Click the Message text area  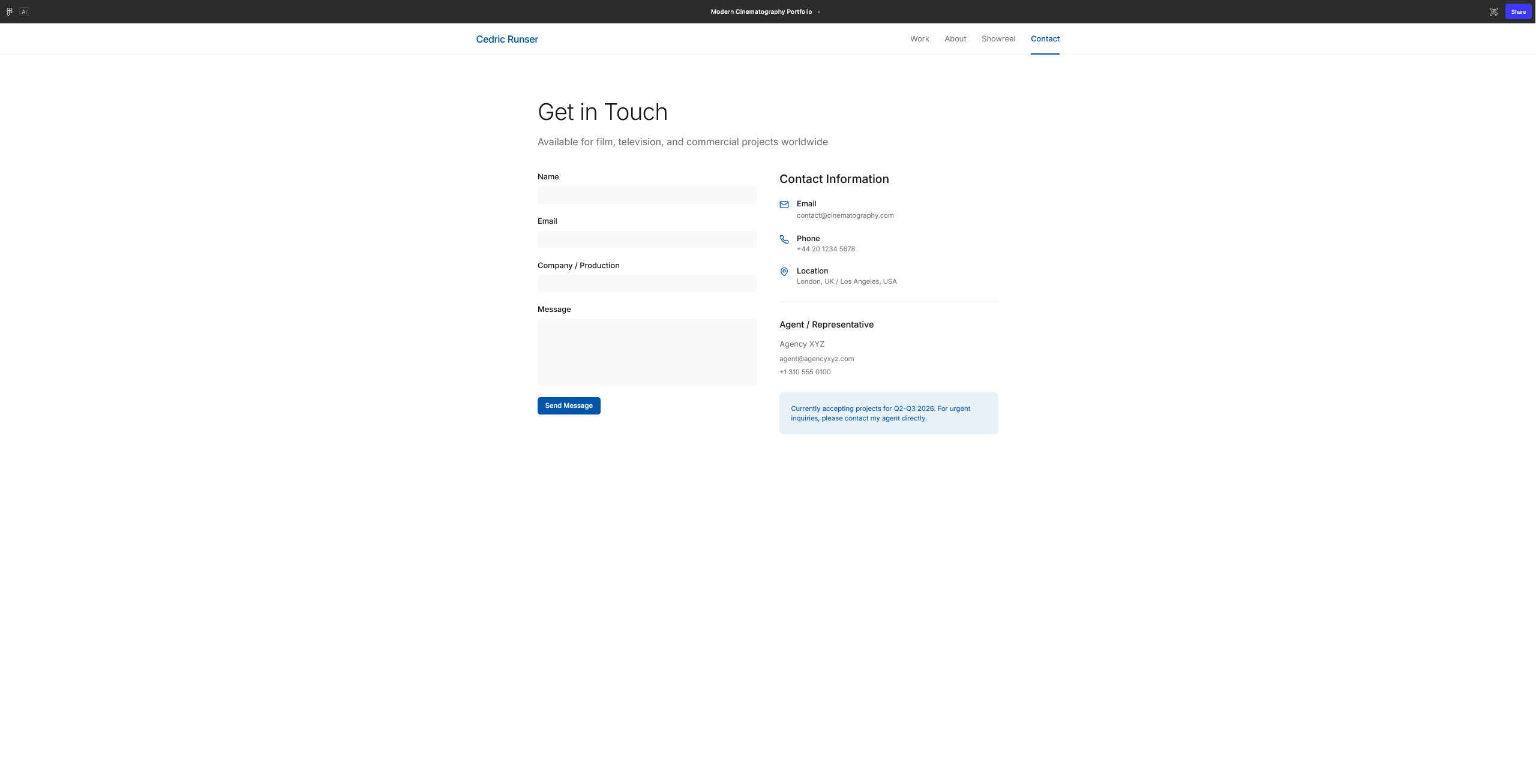click(x=647, y=352)
